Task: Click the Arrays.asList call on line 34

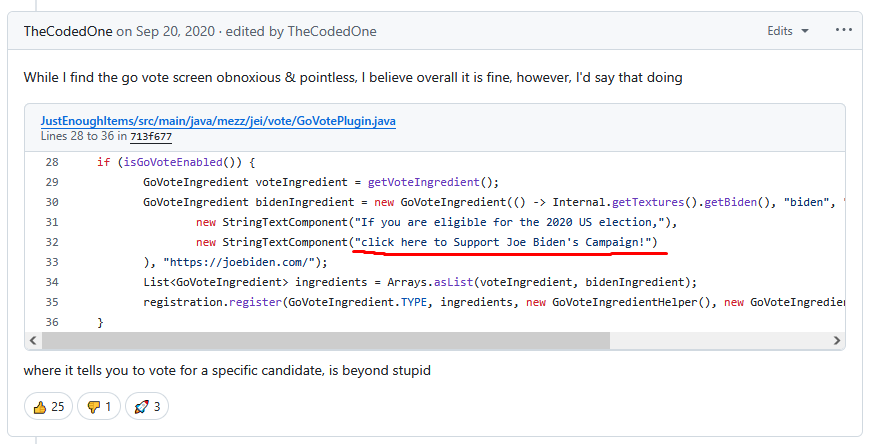Action: (x=430, y=282)
